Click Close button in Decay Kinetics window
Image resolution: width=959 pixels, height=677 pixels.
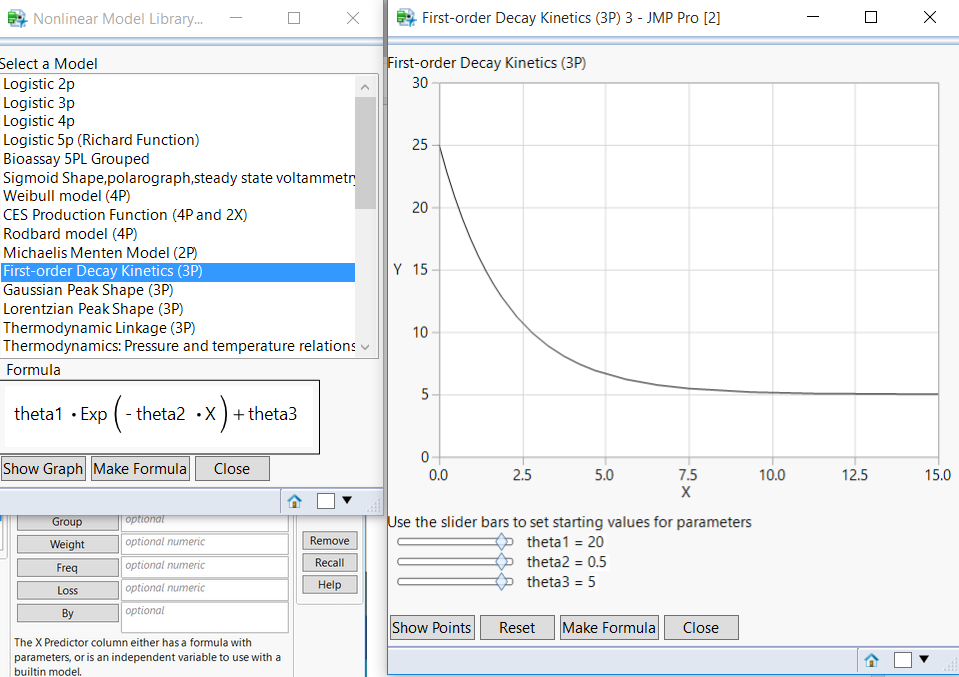pos(701,627)
